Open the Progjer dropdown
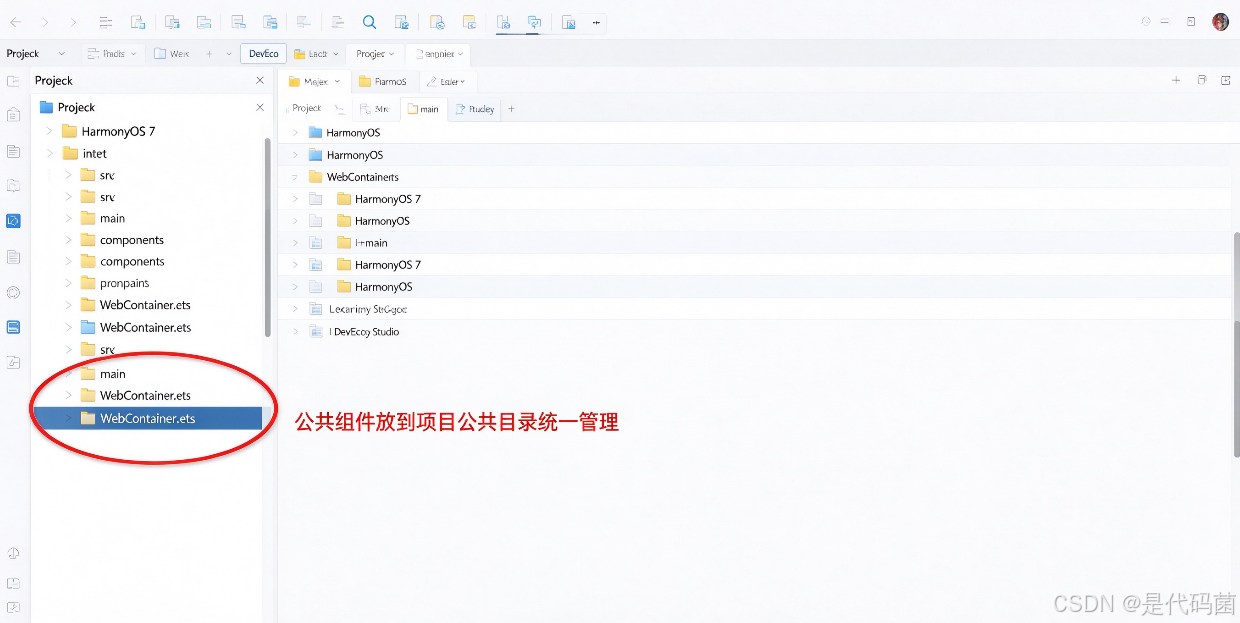The image size is (1240, 623). click(391, 54)
